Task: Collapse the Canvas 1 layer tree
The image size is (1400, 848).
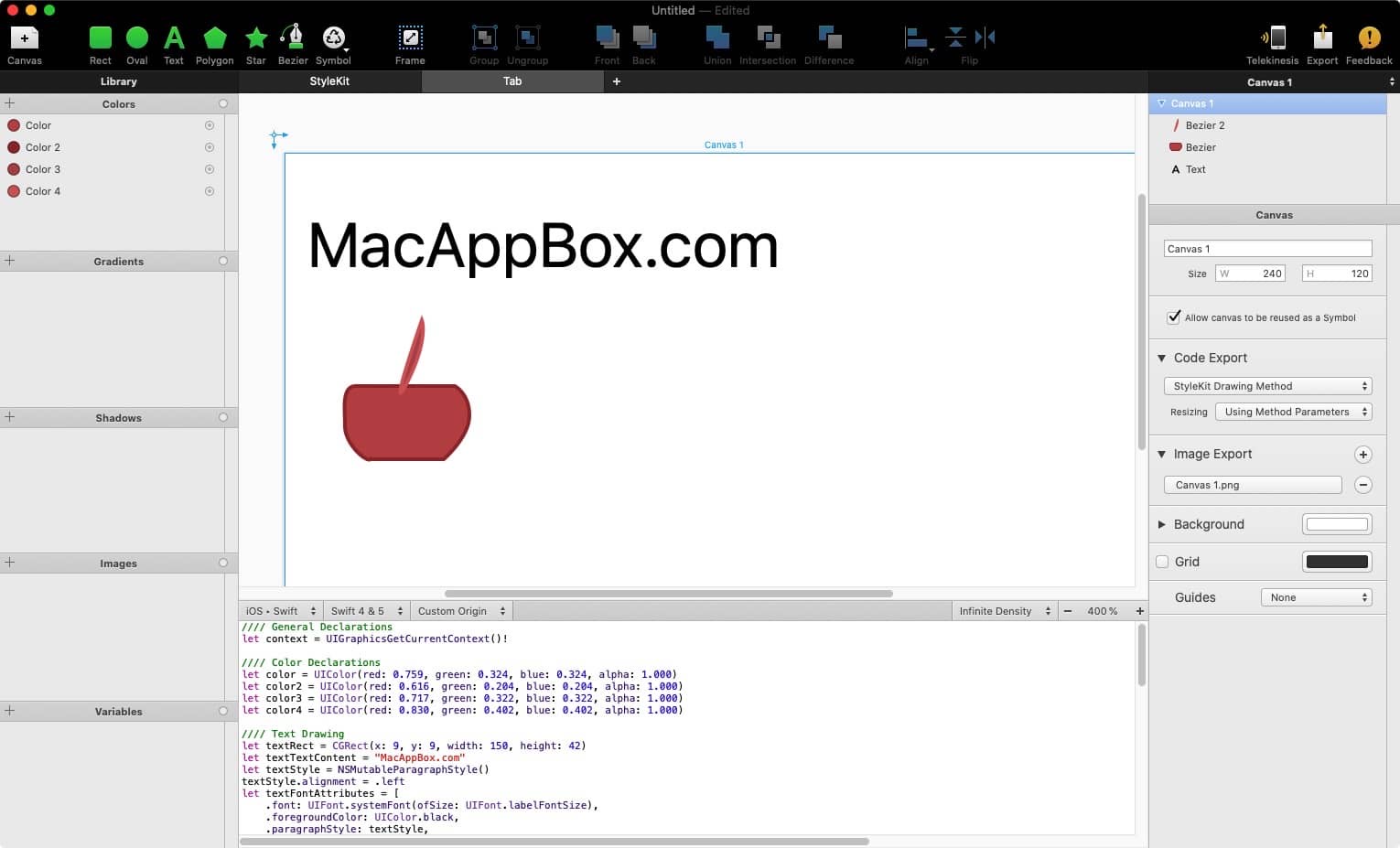Action: click(1161, 103)
